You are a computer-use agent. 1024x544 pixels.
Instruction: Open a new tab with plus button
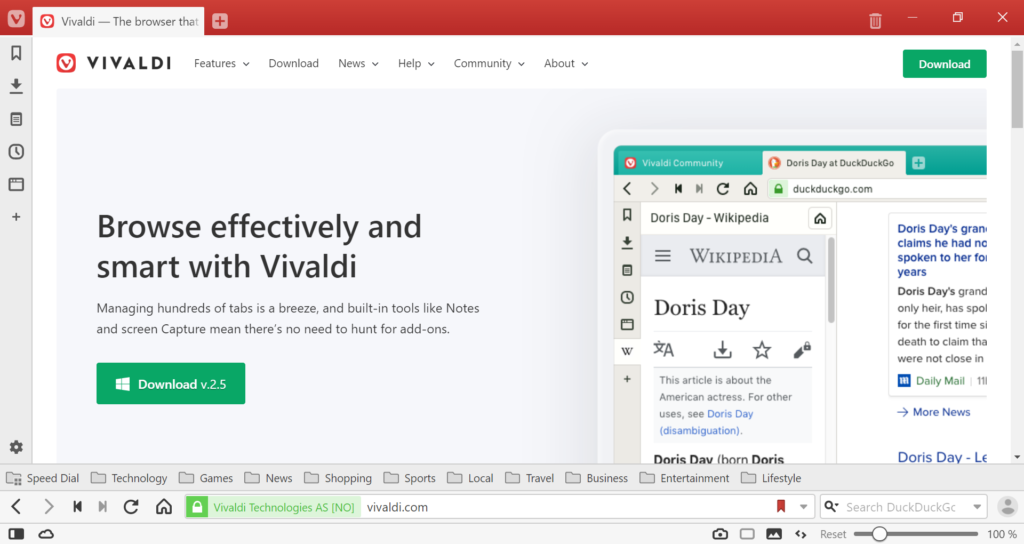click(x=220, y=21)
